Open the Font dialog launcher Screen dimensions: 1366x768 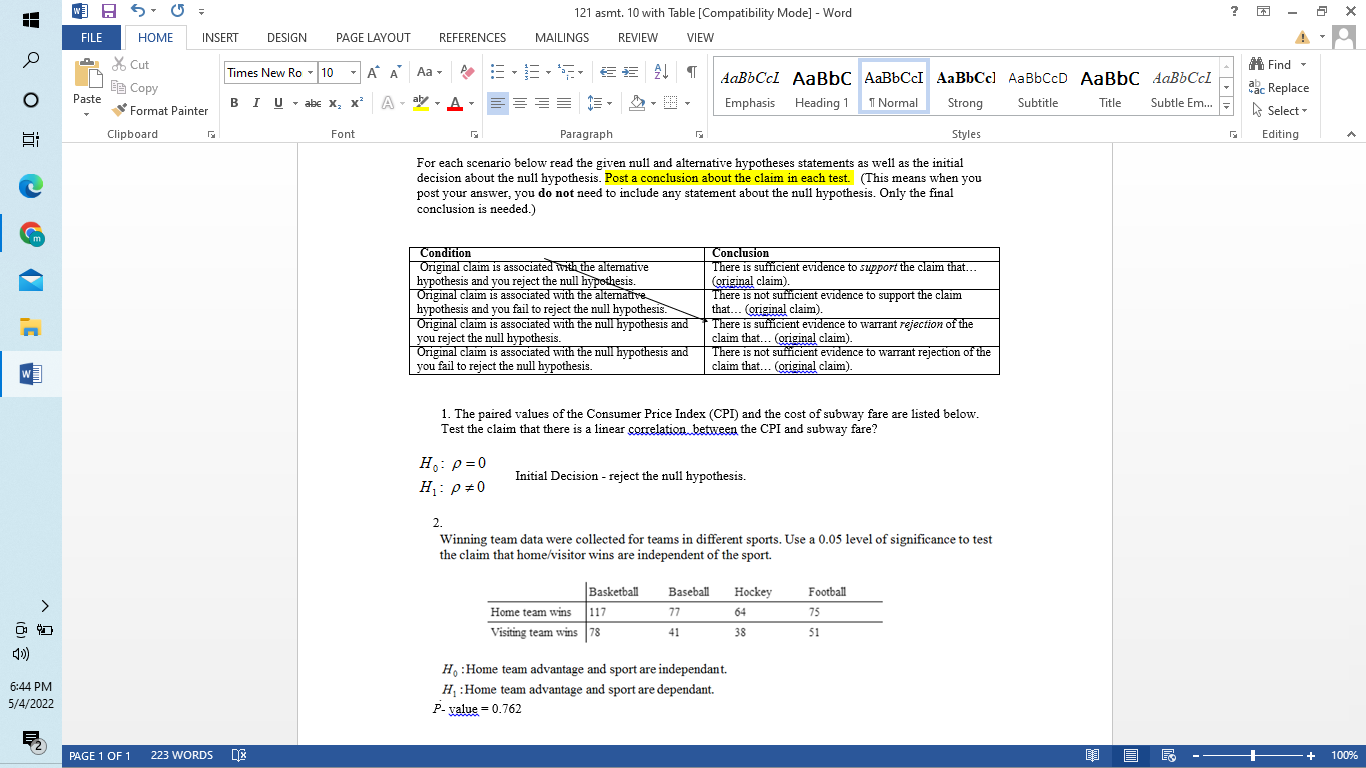(x=473, y=134)
